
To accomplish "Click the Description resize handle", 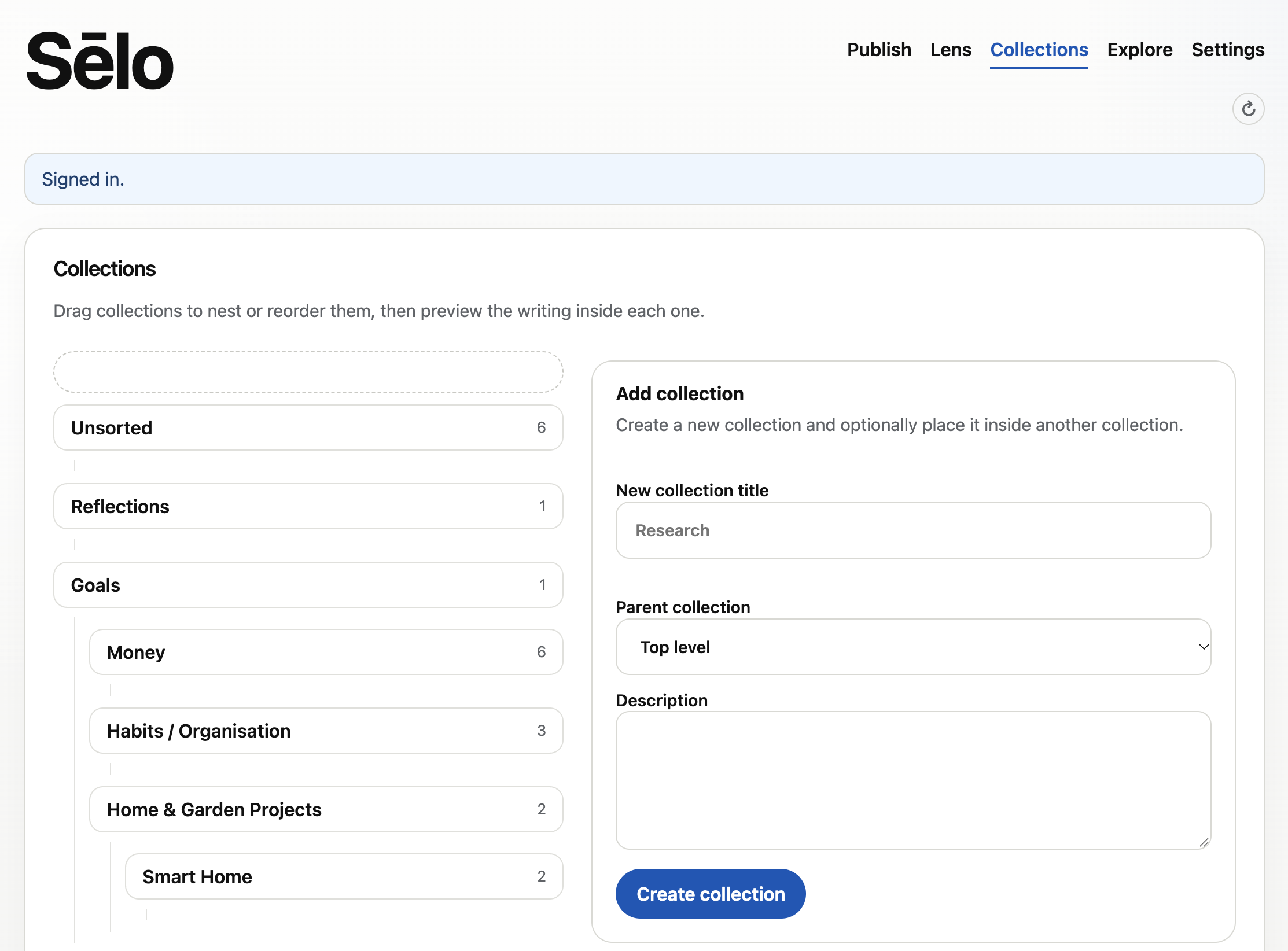I will coord(1204,842).
